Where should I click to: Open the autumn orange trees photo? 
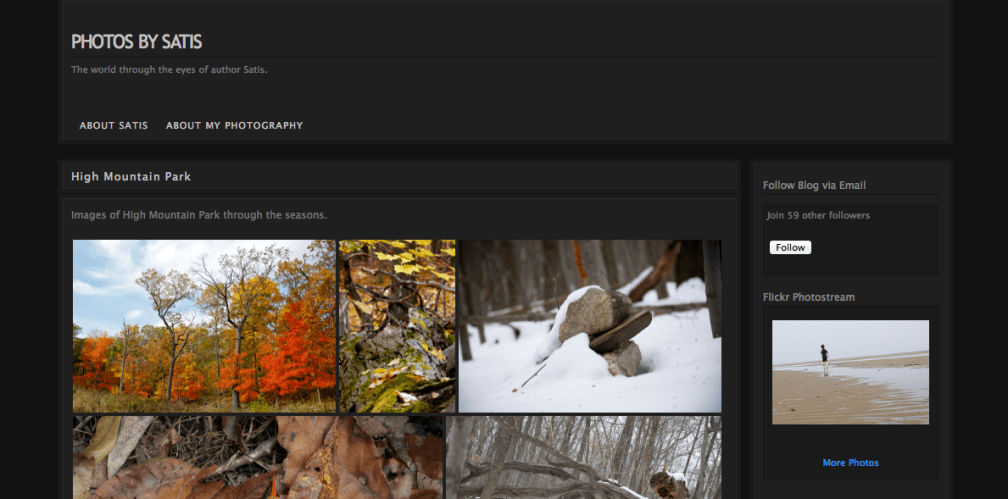[204, 326]
